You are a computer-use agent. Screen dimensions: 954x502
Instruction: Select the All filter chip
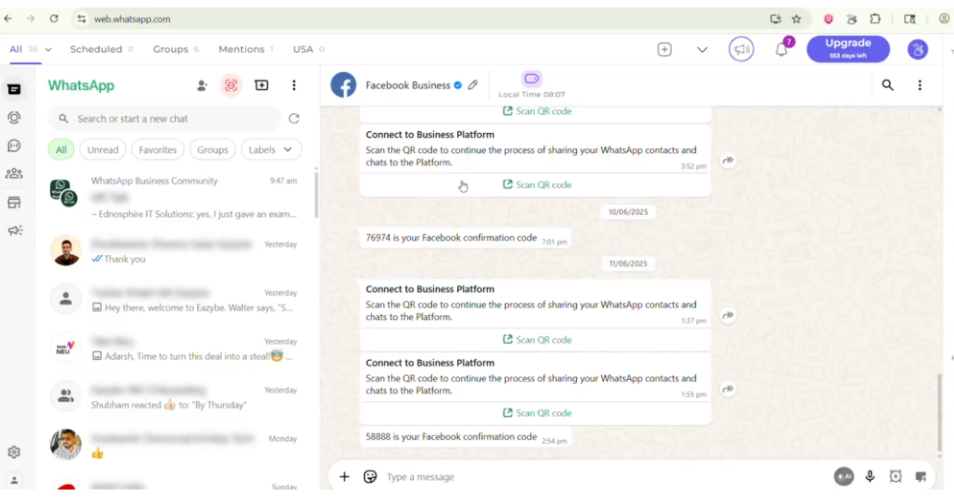tap(61, 150)
